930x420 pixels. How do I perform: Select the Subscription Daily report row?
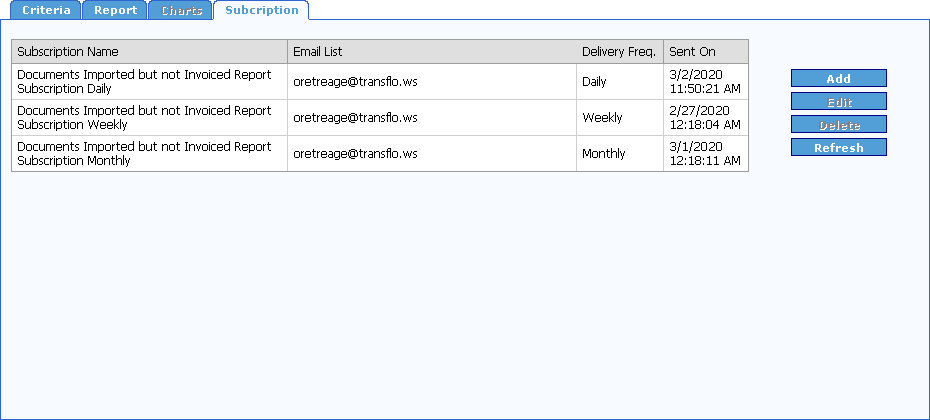pos(144,82)
